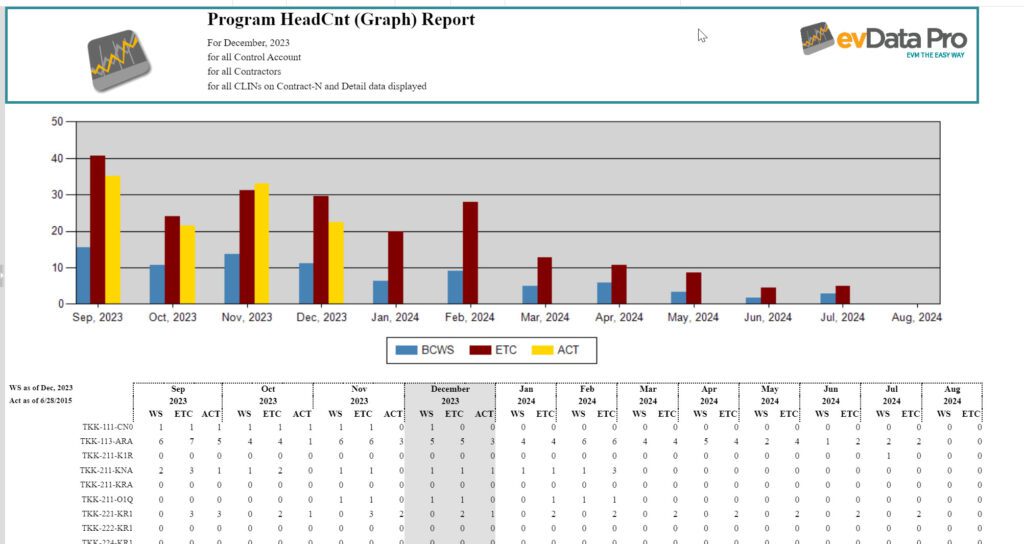Viewport: 1024px width, 544px height.
Task: Click "Act as of 6/28/2015" note
Action: [x=40, y=400]
